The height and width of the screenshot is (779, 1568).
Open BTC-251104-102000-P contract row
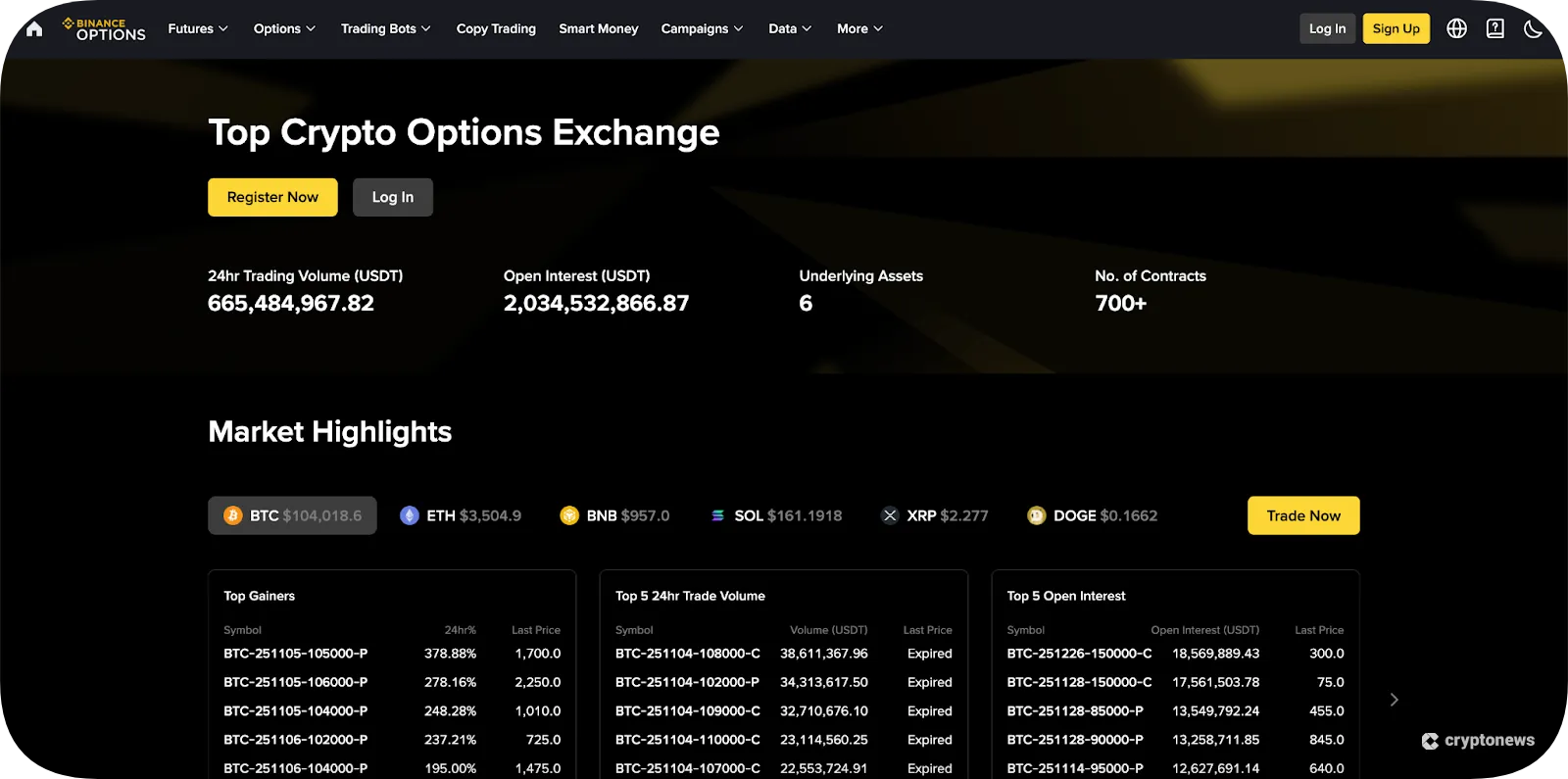(784, 682)
